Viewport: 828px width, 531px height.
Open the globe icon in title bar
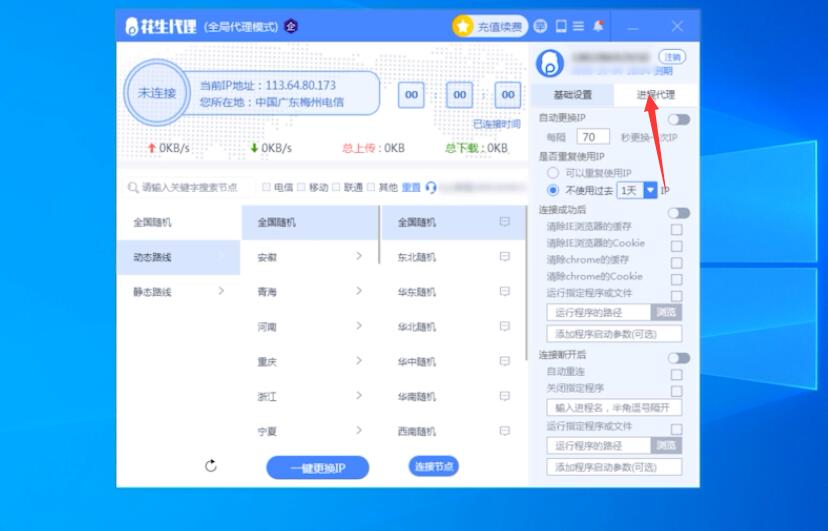pyautogui.click(x=541, y=26)
